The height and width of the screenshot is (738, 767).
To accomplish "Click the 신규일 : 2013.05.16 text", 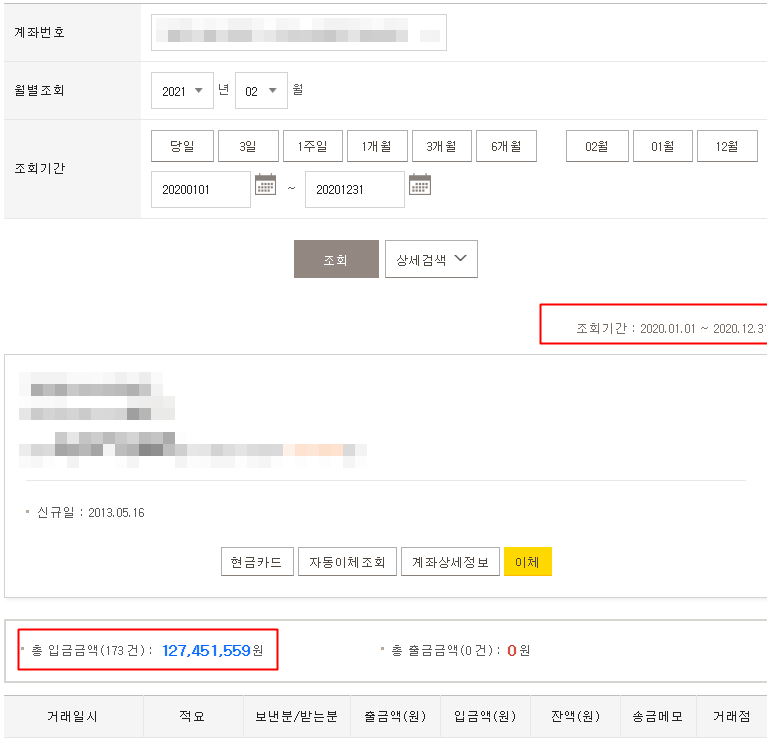I will (x=91, y=513).
